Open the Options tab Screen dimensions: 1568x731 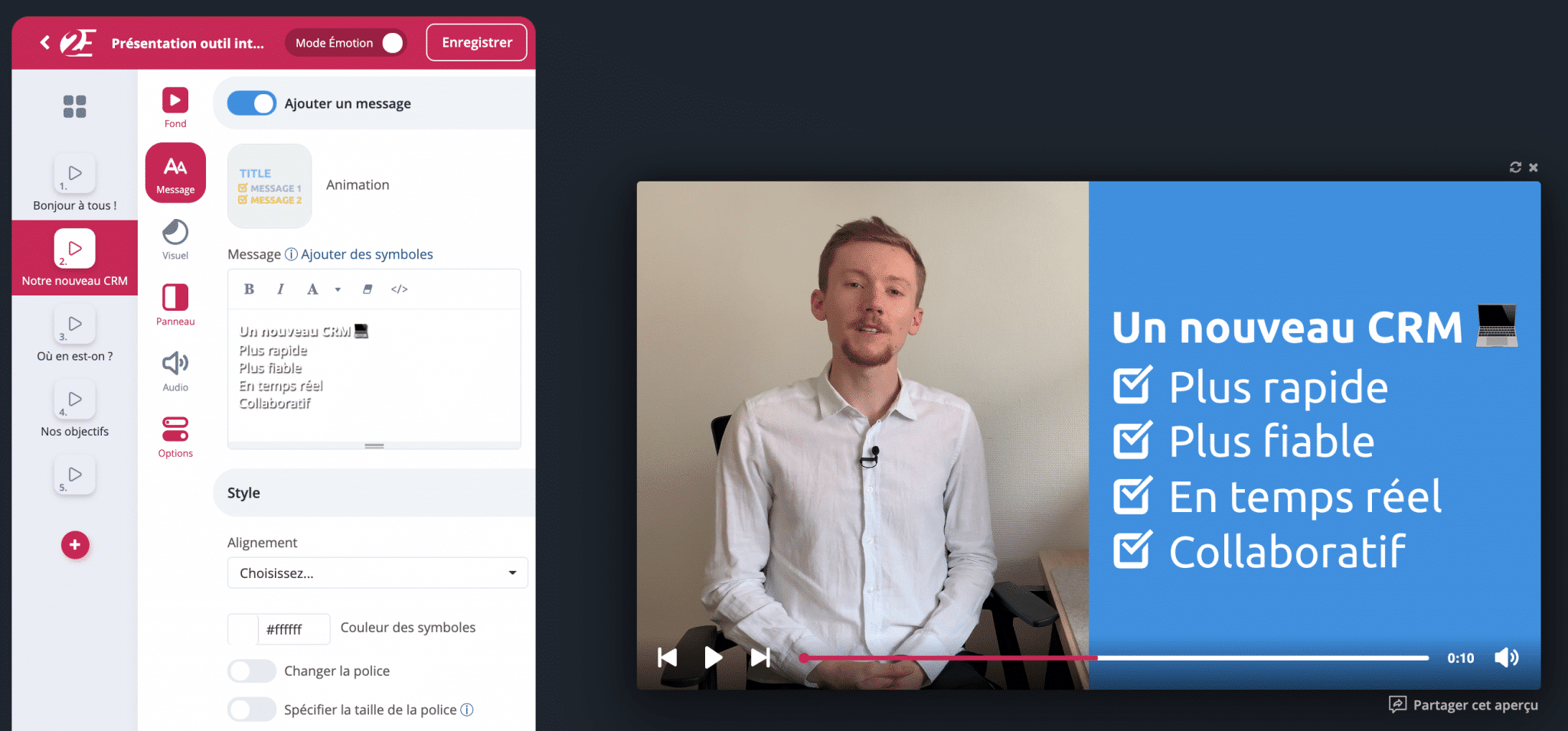[175, 437]
